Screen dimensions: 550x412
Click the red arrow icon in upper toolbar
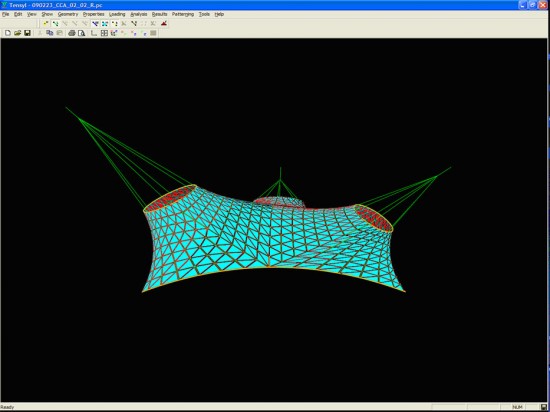tap(164, 23)
